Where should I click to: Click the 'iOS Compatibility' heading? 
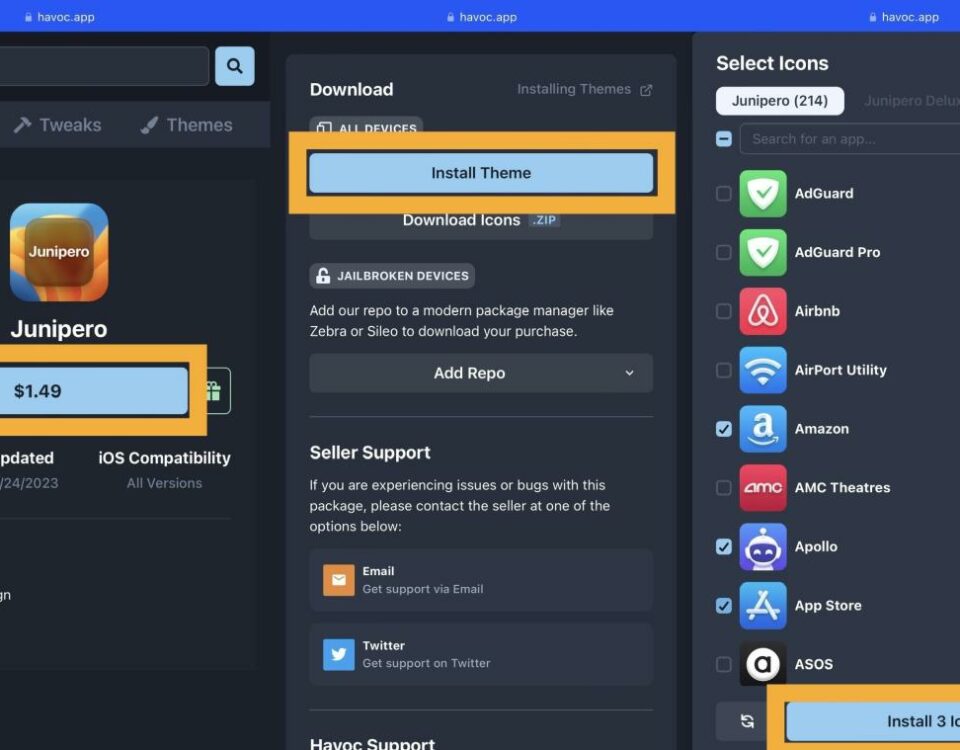[164, 458]
